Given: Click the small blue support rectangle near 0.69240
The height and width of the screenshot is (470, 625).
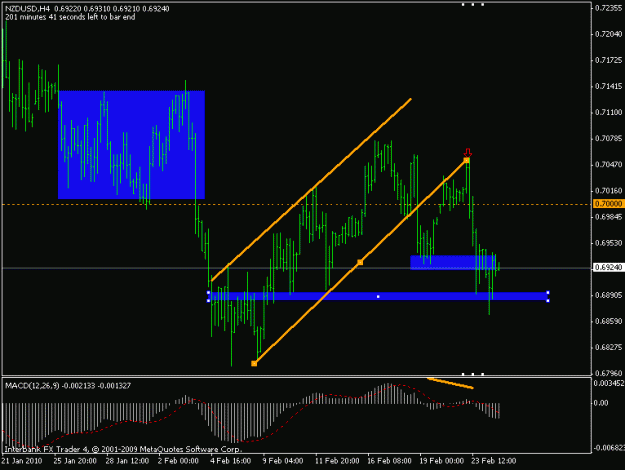Looking at the screenshot, I should 453,262.
